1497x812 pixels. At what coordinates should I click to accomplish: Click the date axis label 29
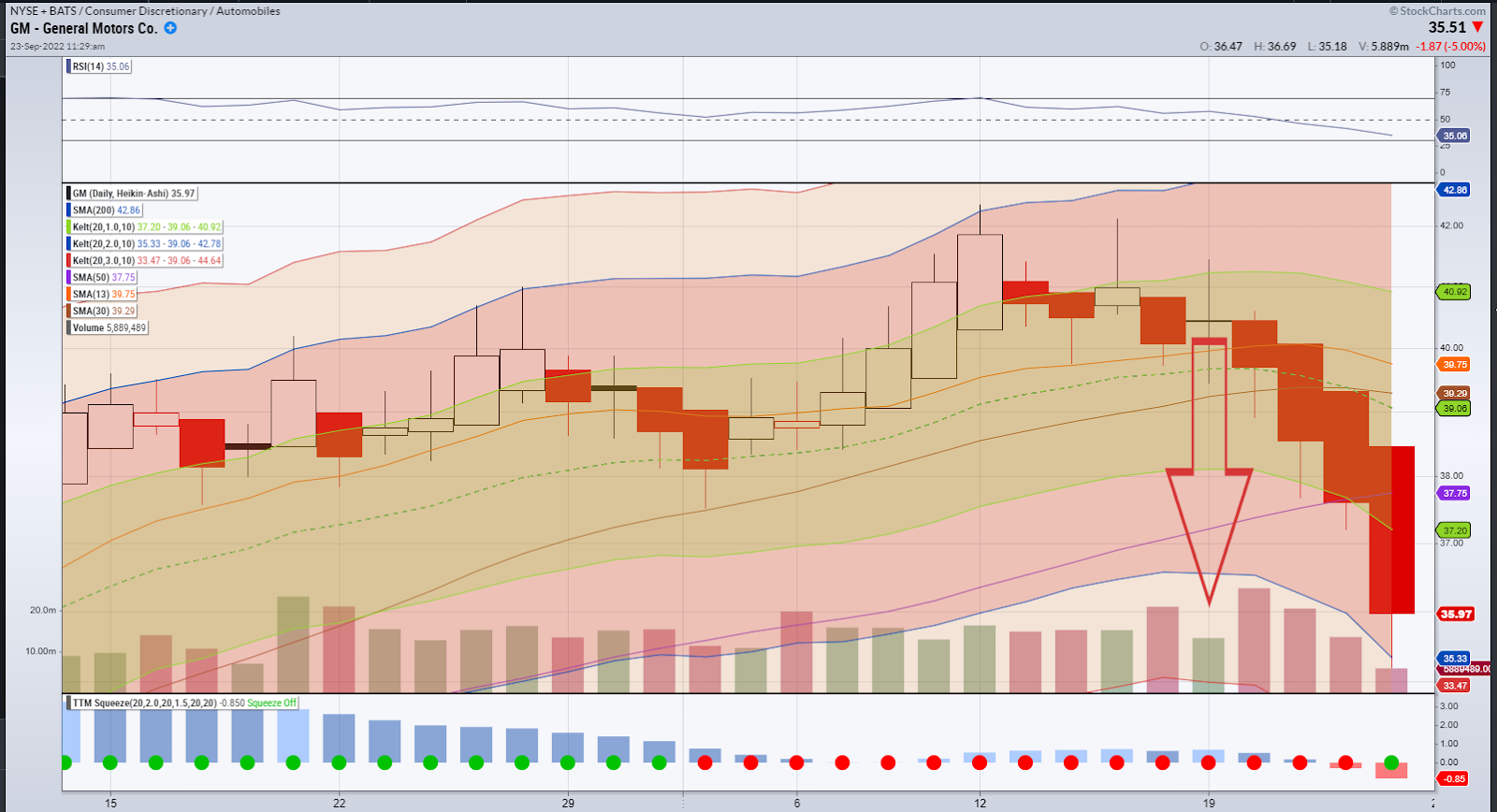568,803
